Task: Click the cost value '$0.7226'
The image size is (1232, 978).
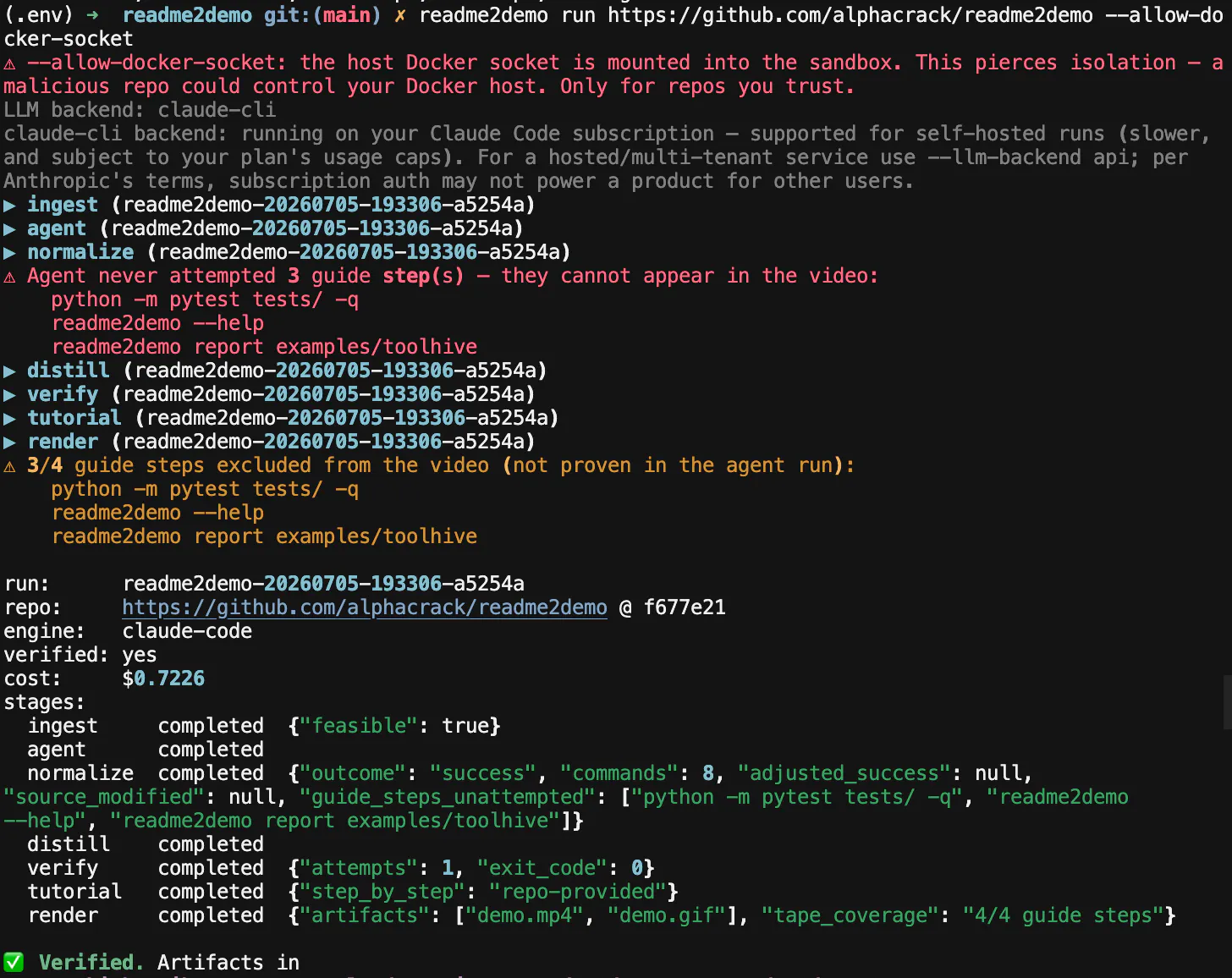Action: [x=163, y=679]
